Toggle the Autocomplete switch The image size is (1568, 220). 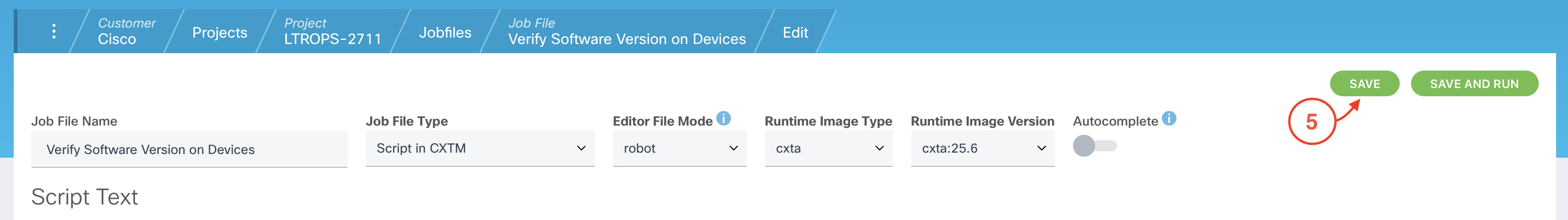tap(1094, 146)
